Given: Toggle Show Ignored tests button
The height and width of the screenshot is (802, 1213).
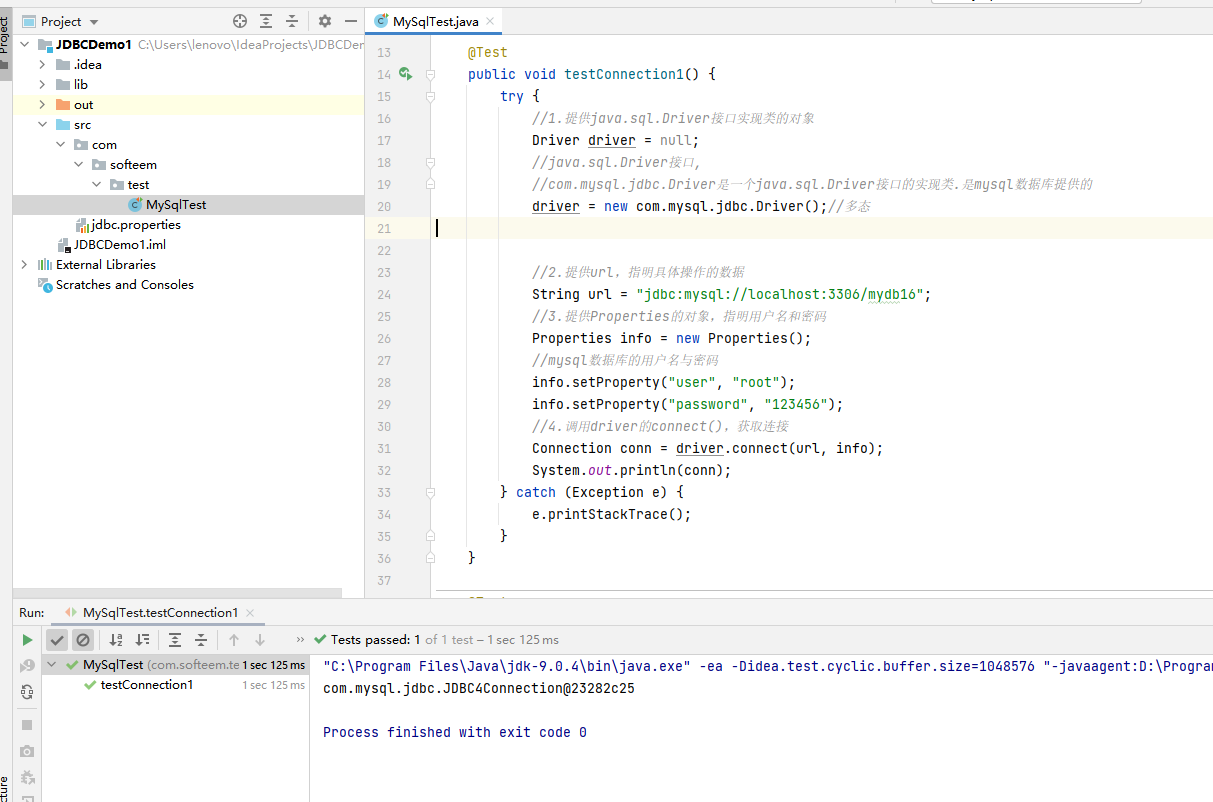Looking at the screenshot, I should (x=83, y=640).
